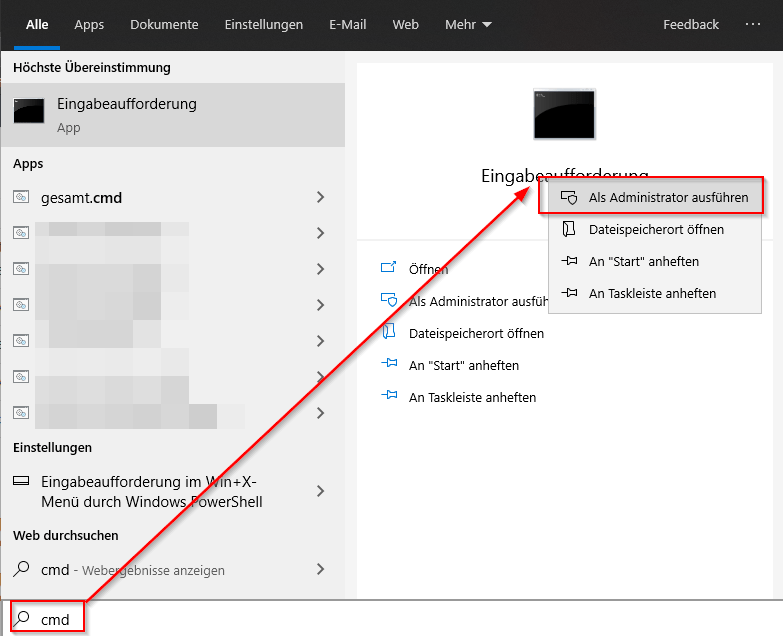The height and width of the screenshot is (636, 783).
Task: Expand the gesamt.cmd result arrow
Action: 320,198
